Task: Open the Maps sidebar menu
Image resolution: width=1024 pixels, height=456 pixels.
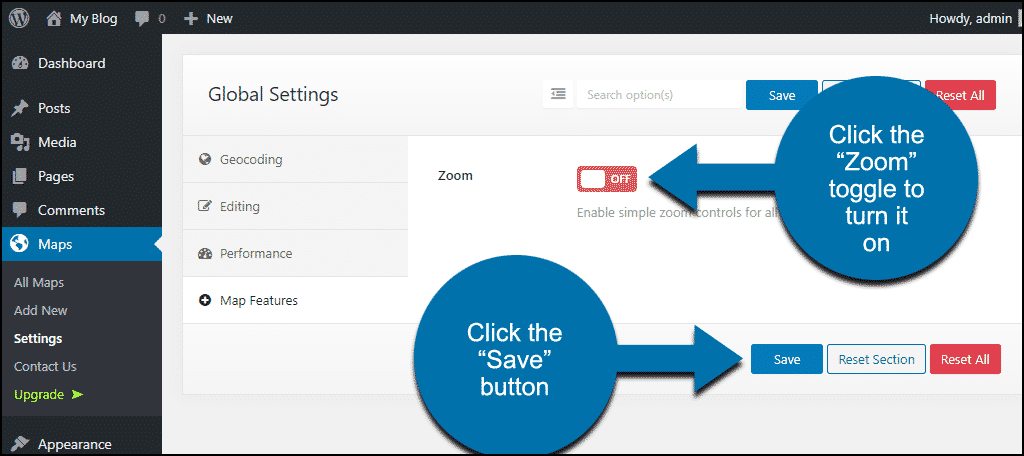Action: point(55,244)
